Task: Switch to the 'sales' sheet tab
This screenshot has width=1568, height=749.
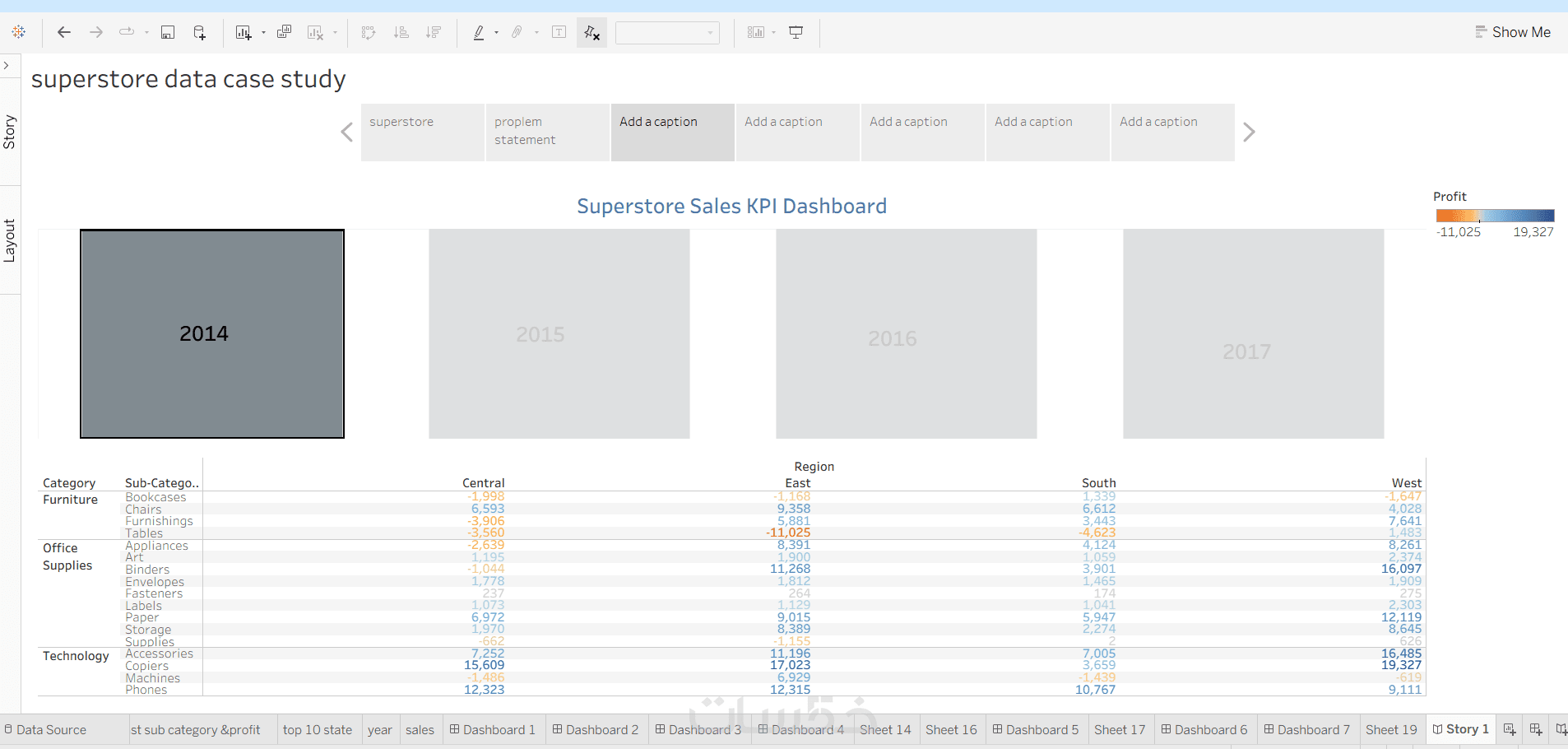Action: (x=420, y=730)
